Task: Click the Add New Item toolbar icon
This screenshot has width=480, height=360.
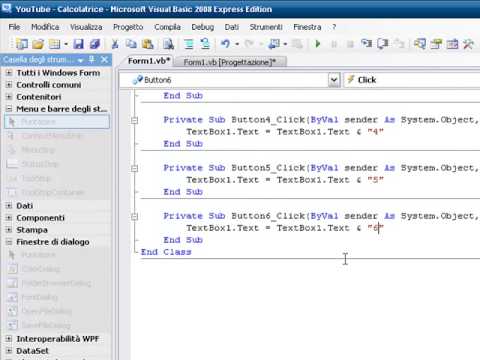Action: point(54,44)
